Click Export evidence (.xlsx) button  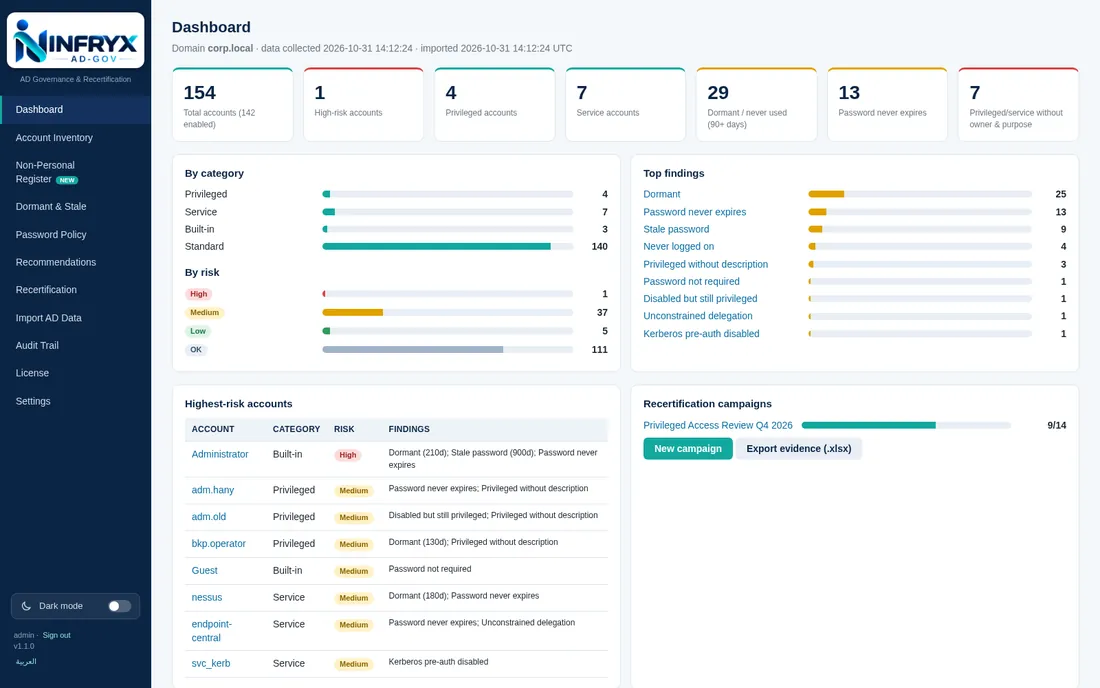point(798,449)
